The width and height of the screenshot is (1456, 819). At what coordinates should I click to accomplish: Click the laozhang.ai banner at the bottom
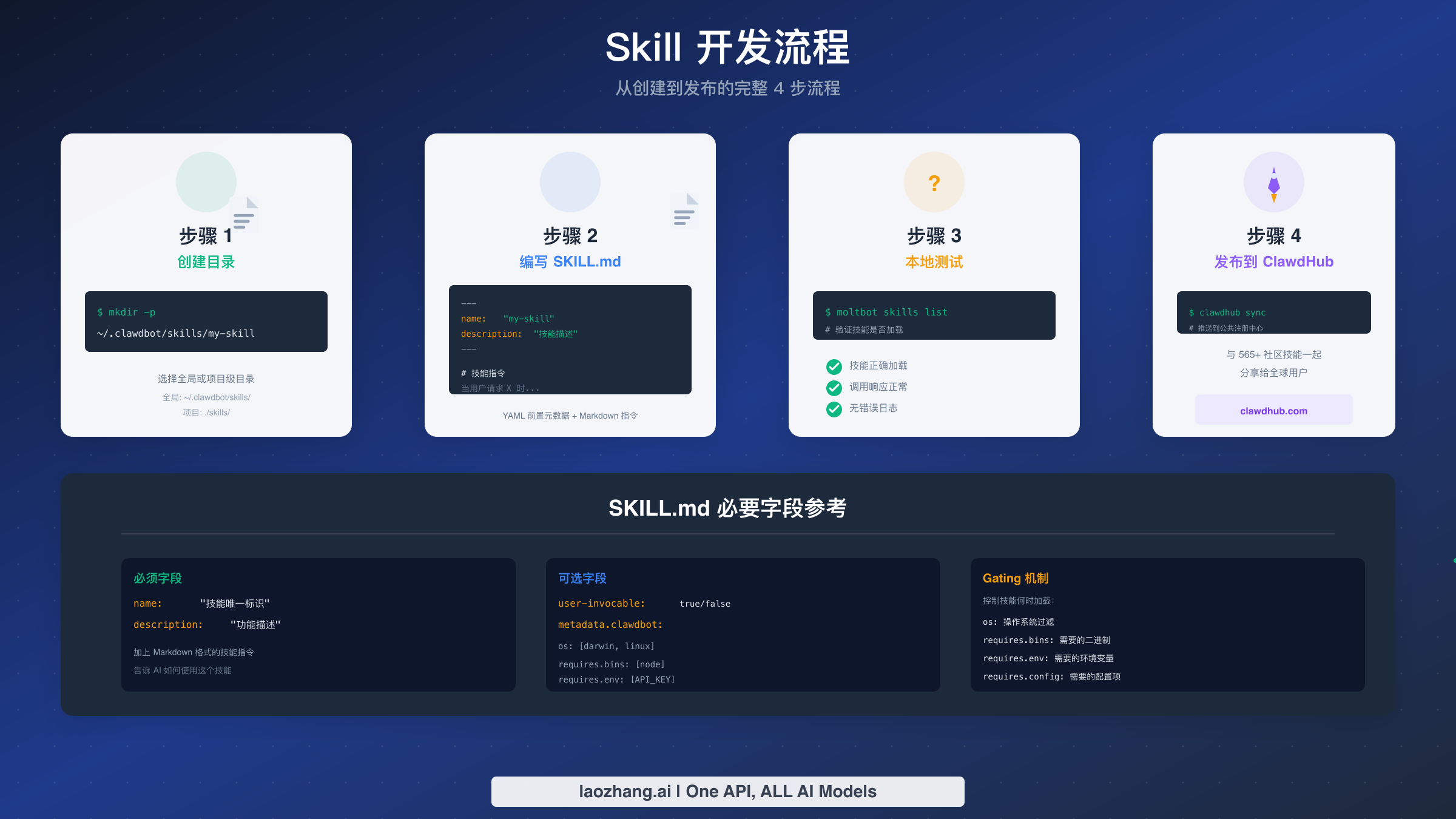727,791
